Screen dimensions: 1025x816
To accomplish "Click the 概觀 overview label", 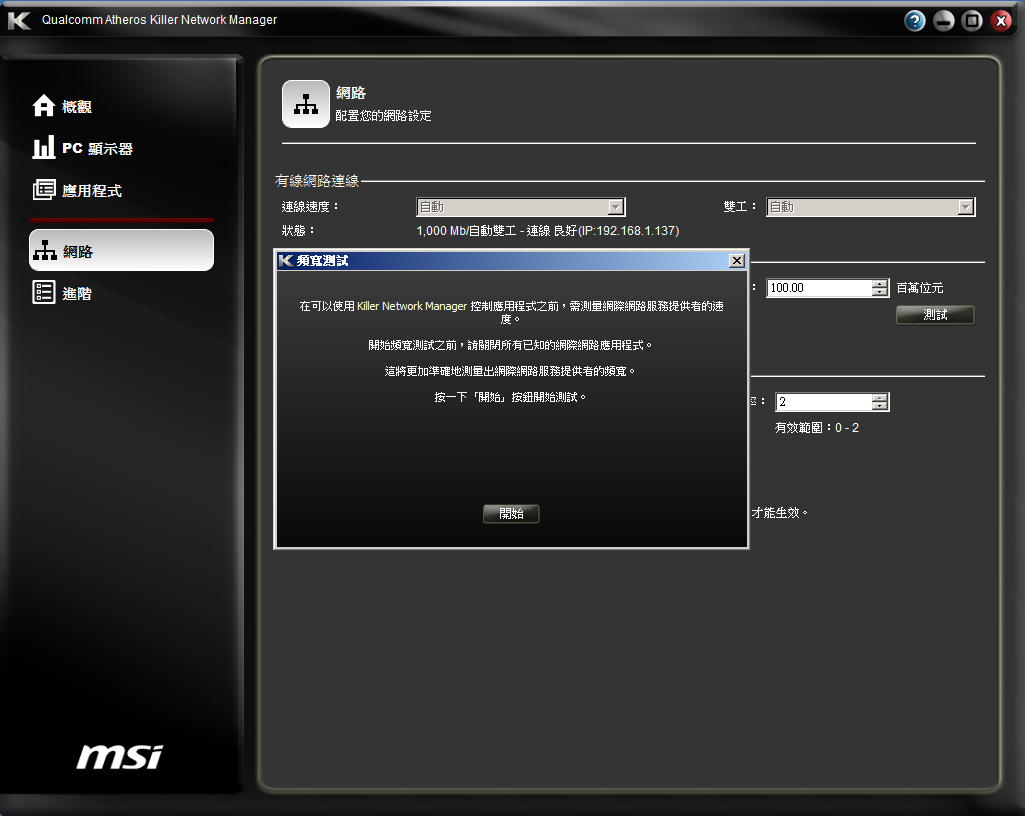I will 76,107.
